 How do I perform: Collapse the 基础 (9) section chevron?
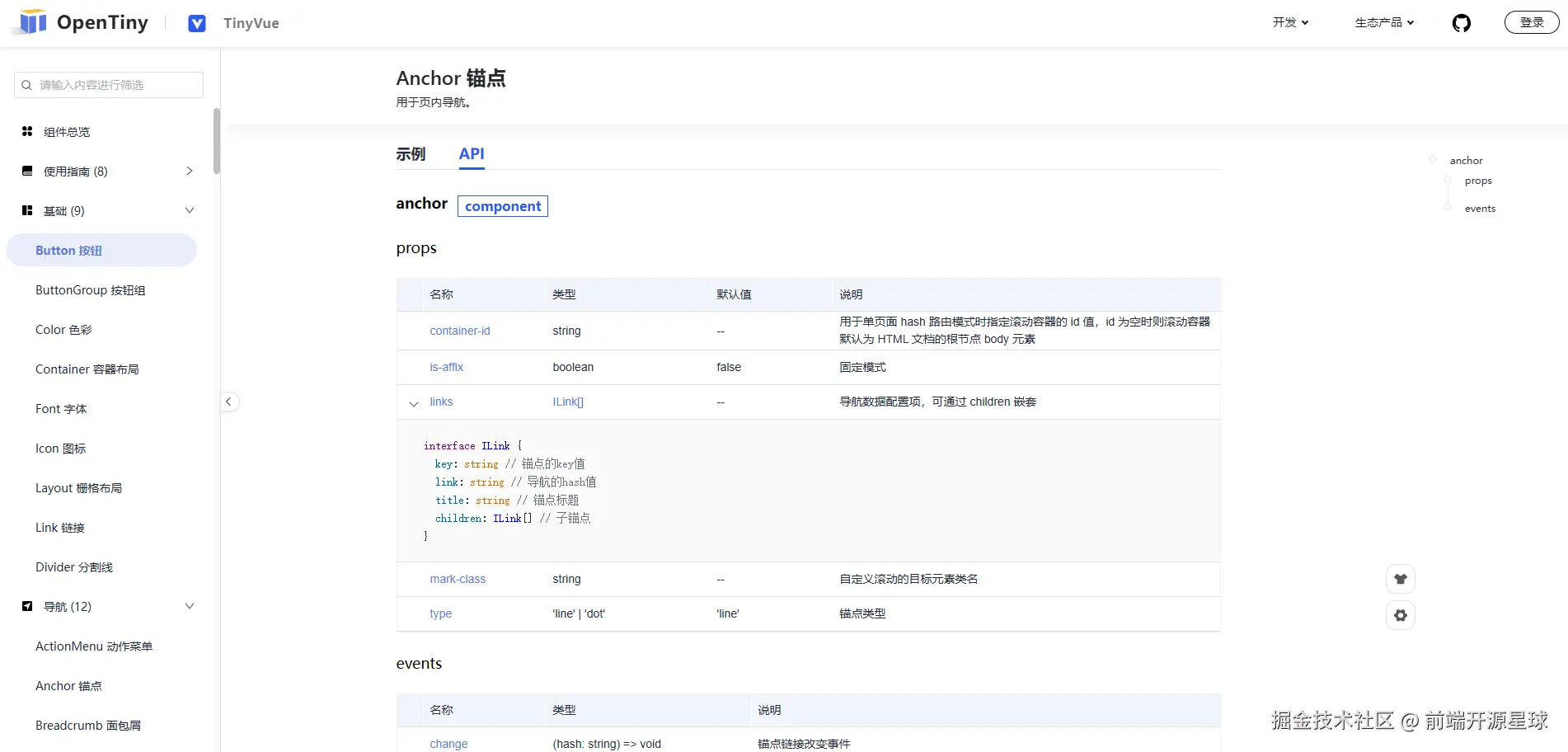click(x=190, y=210)
